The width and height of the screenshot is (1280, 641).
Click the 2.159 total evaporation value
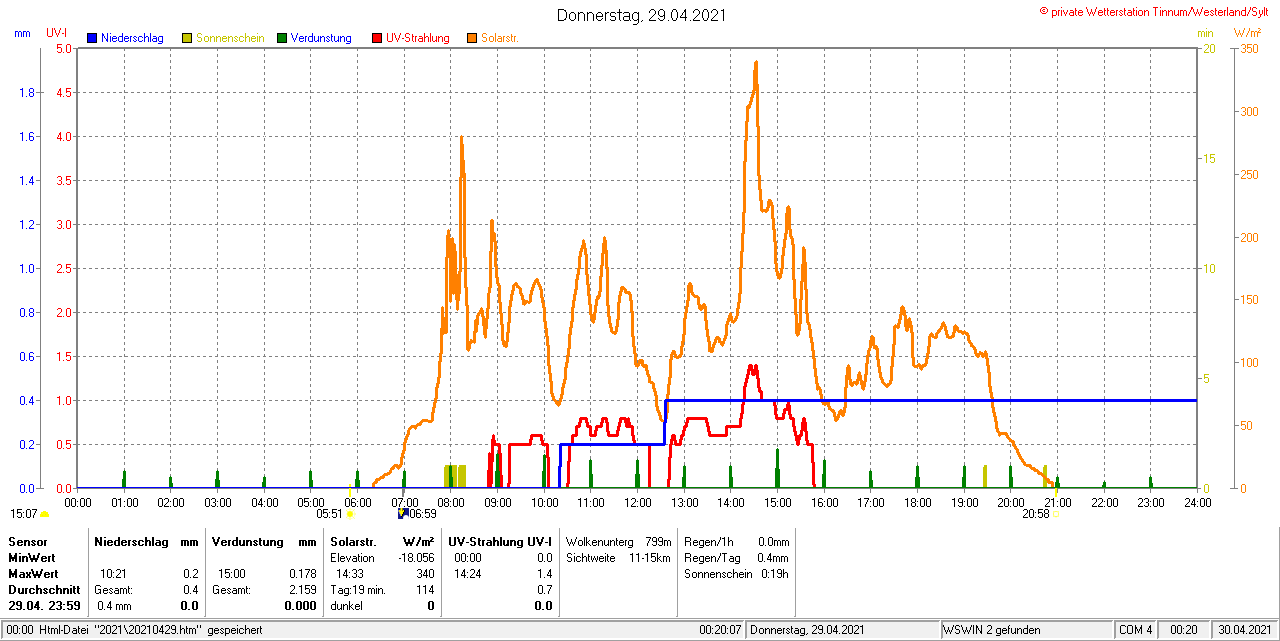pos(302,590)
